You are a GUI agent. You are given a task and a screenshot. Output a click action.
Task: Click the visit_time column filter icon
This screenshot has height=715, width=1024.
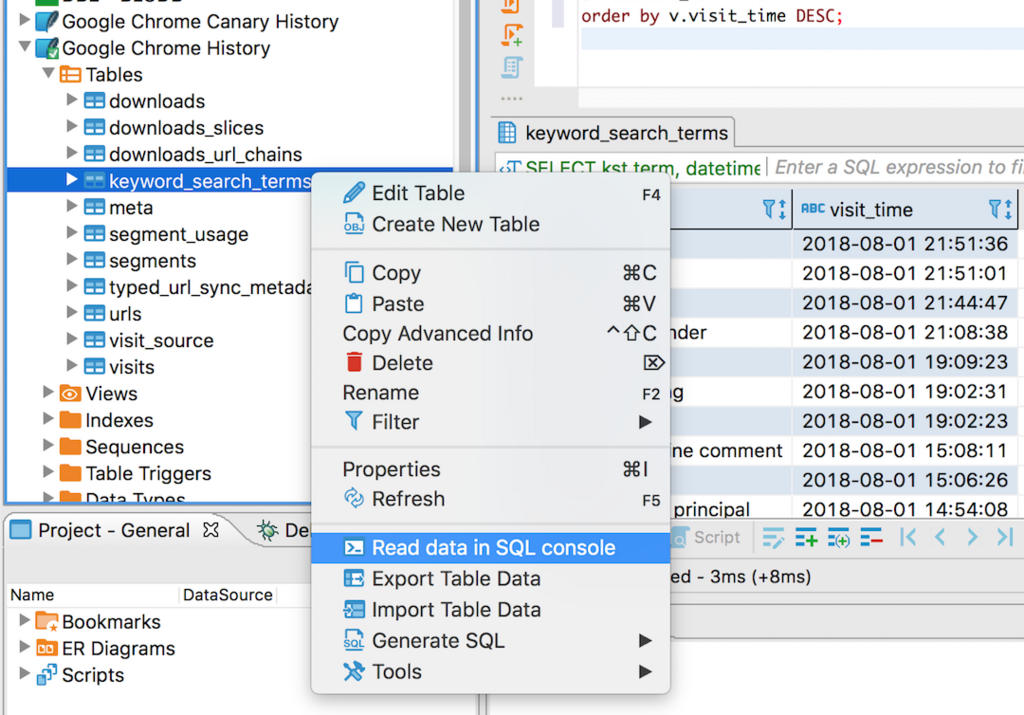[1000, 210]
